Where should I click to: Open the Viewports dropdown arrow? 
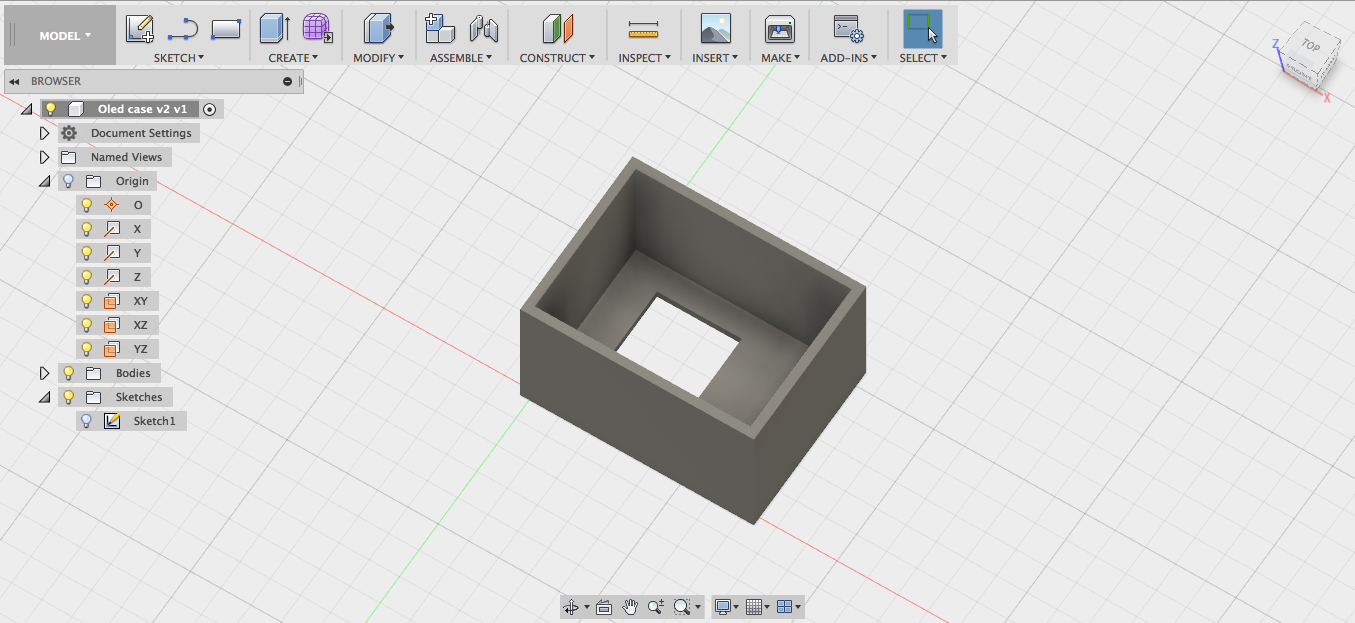(x=798, y=607)
